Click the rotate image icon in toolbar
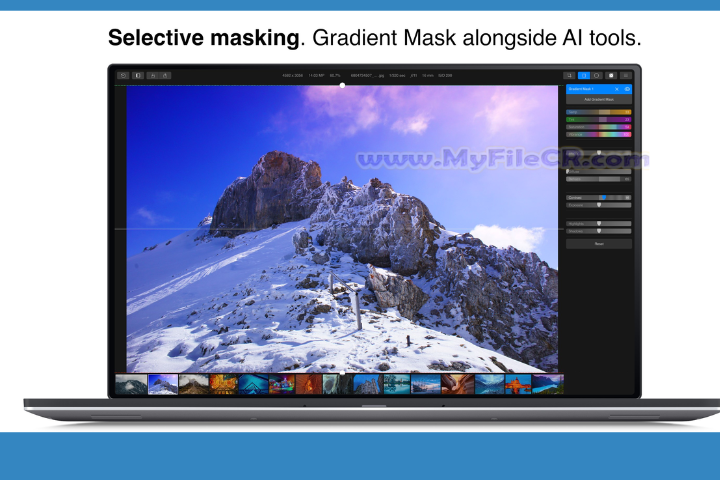The image size is (720, 480). (x=153, y=75)
